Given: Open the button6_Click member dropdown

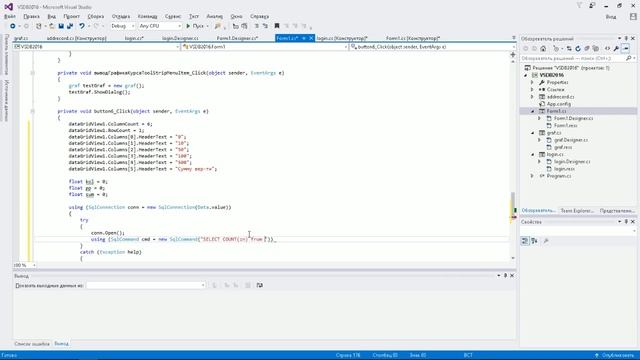Looking at the screenshot, I should 432,47.
